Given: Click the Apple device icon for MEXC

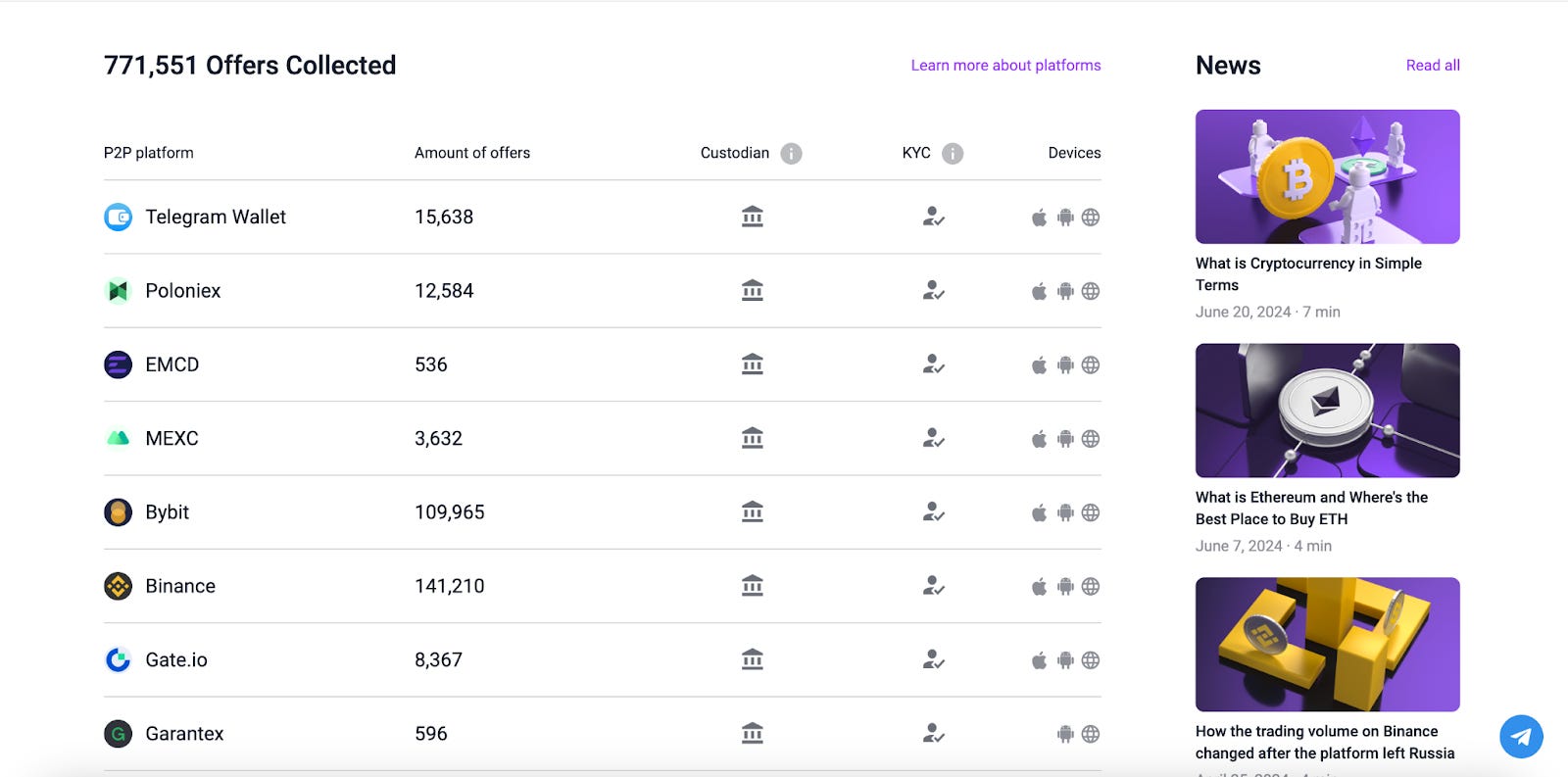Looking at the screenshot, I should point(1039,439).
